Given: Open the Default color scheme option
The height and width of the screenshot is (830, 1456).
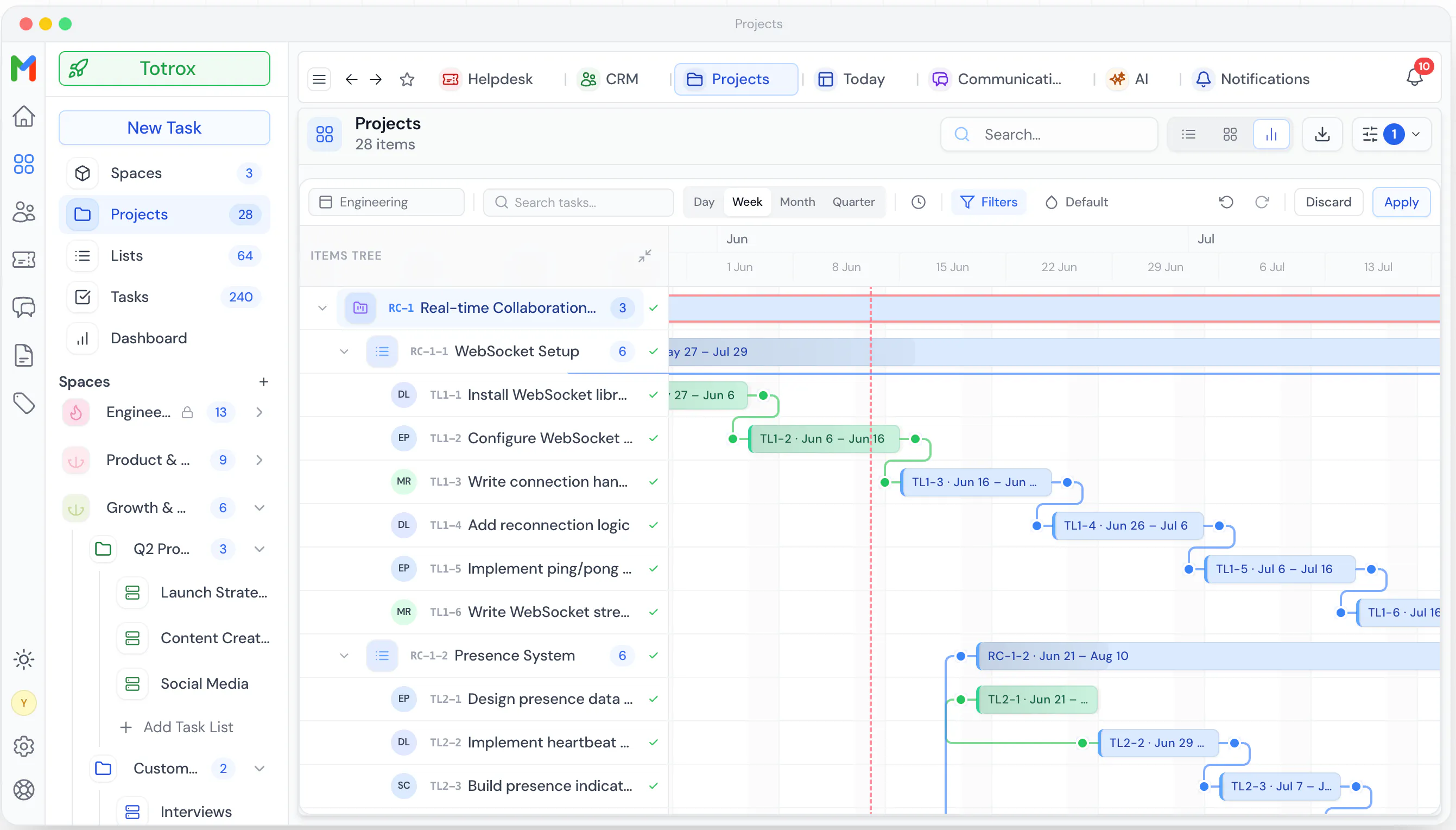Looking at the screenshot, I should 1076,202.
